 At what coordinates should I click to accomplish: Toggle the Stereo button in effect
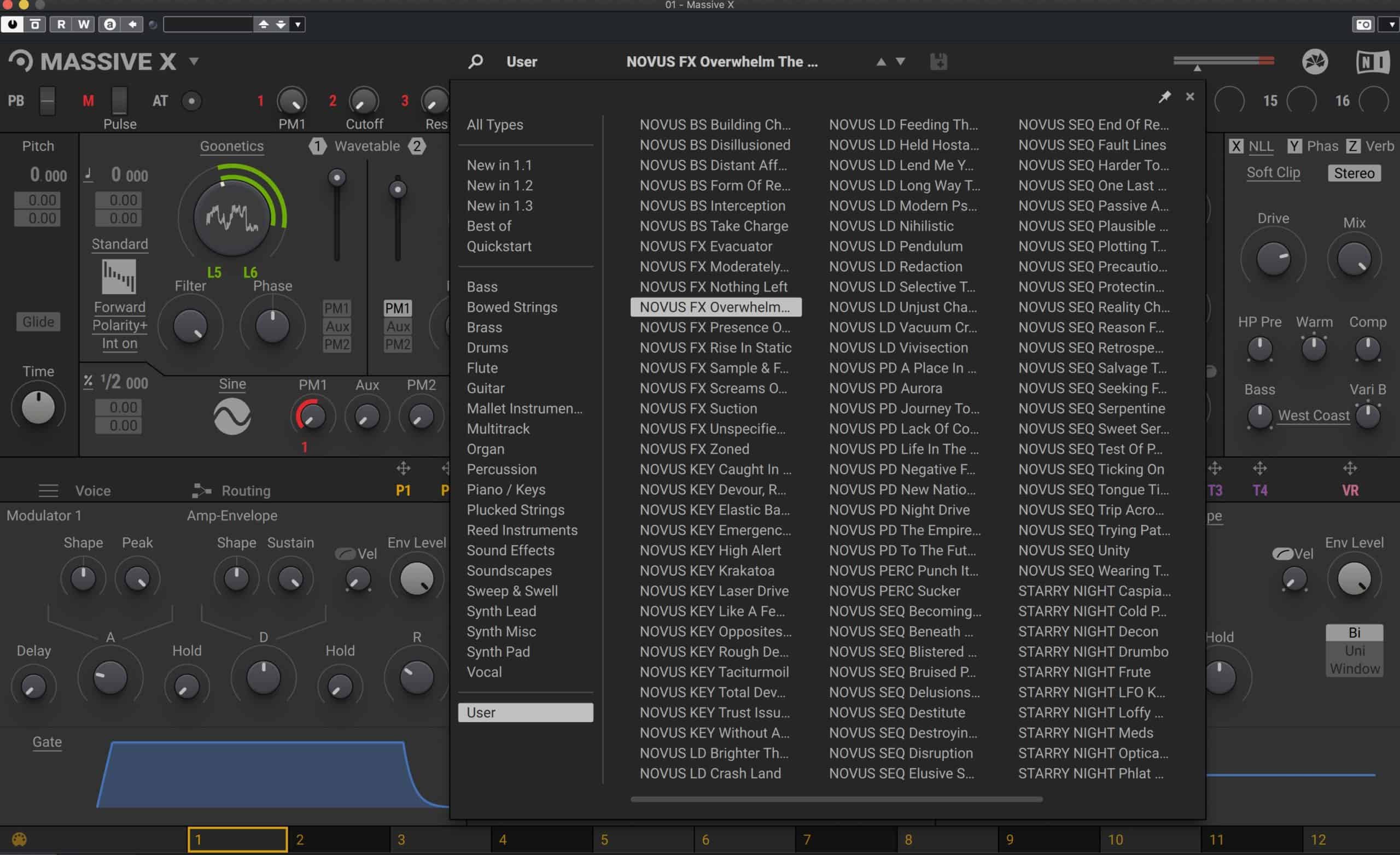point(1354,173)
